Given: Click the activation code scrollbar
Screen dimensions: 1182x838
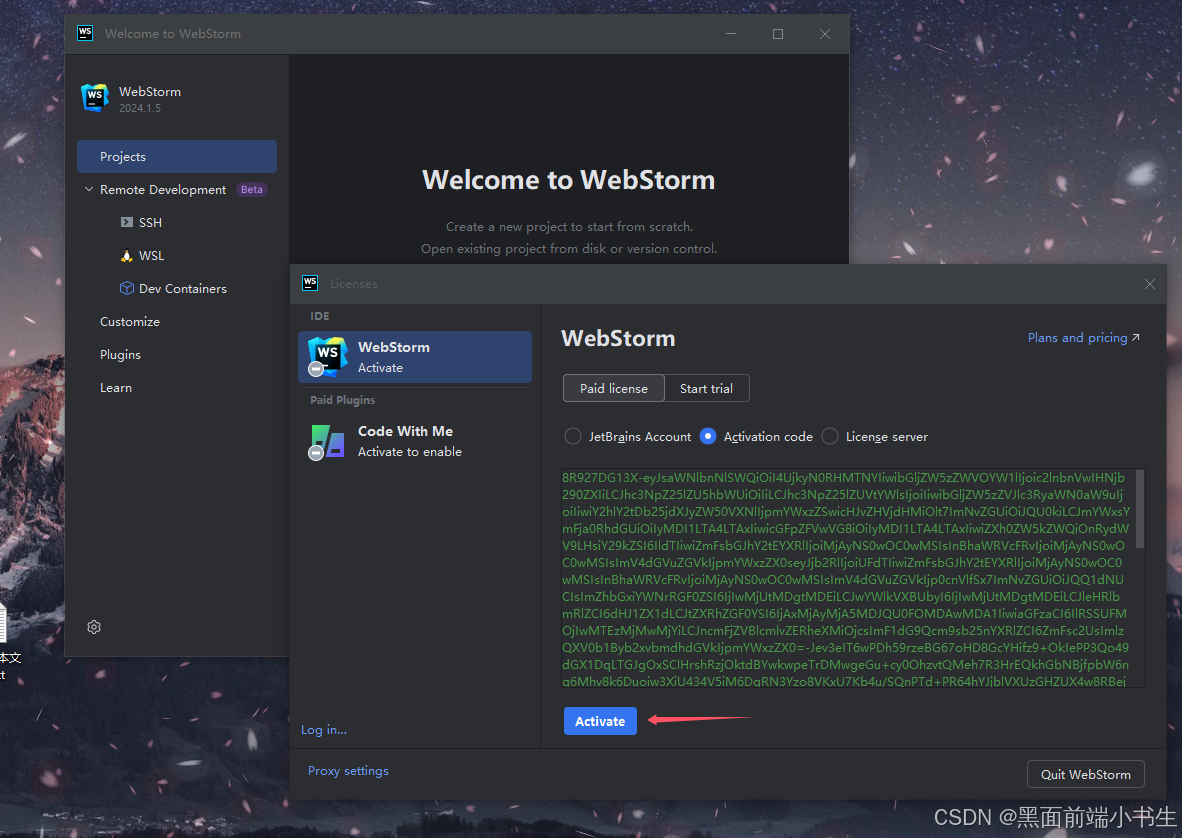Looking at the screenshot, I should pyautogui.click(x=1140, y=509).
